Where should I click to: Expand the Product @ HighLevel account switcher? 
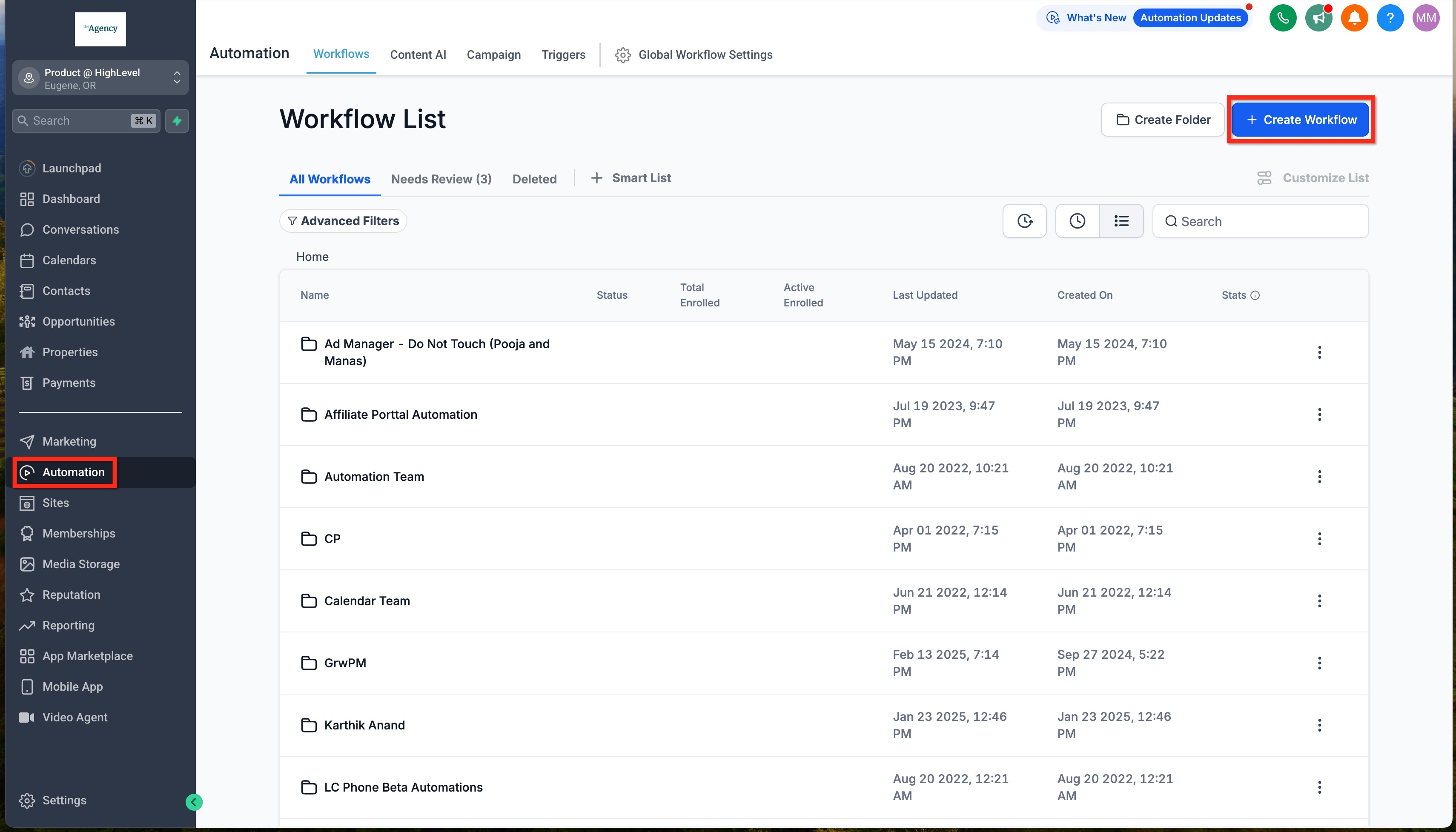[x=100, y=79]
